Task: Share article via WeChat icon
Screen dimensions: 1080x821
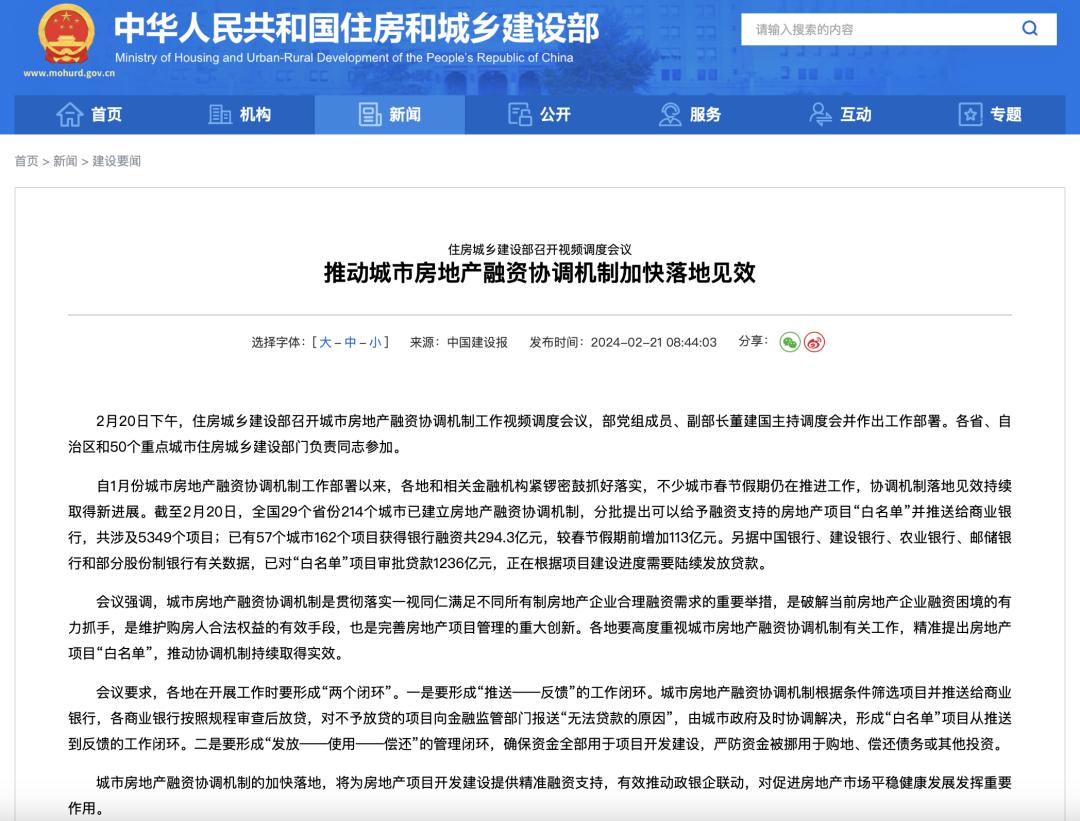Action: tap(789, 342)
